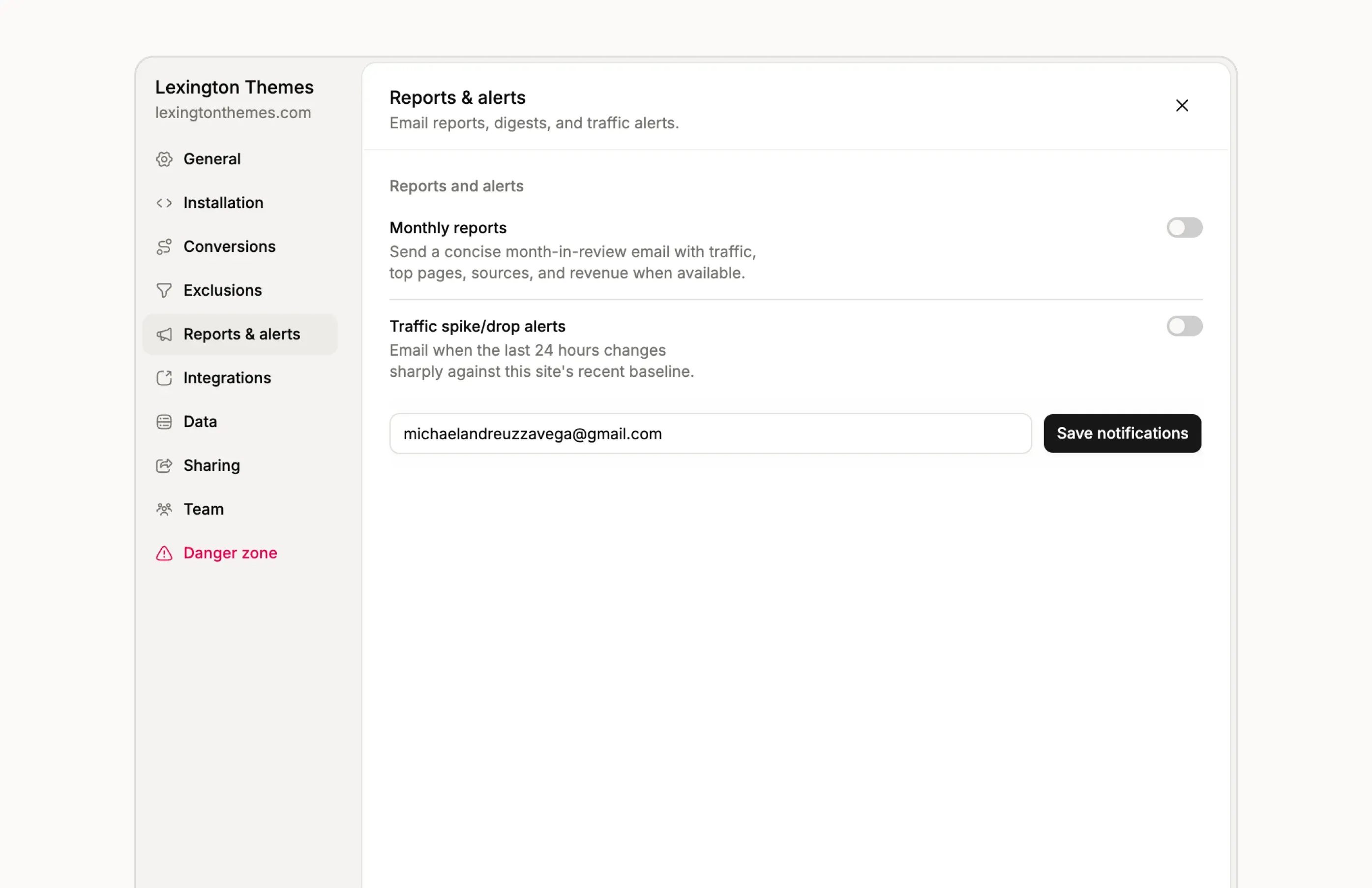The image size is (1372, 888).
Task: Click the Team people icon
Action: (x=164, y=510)
